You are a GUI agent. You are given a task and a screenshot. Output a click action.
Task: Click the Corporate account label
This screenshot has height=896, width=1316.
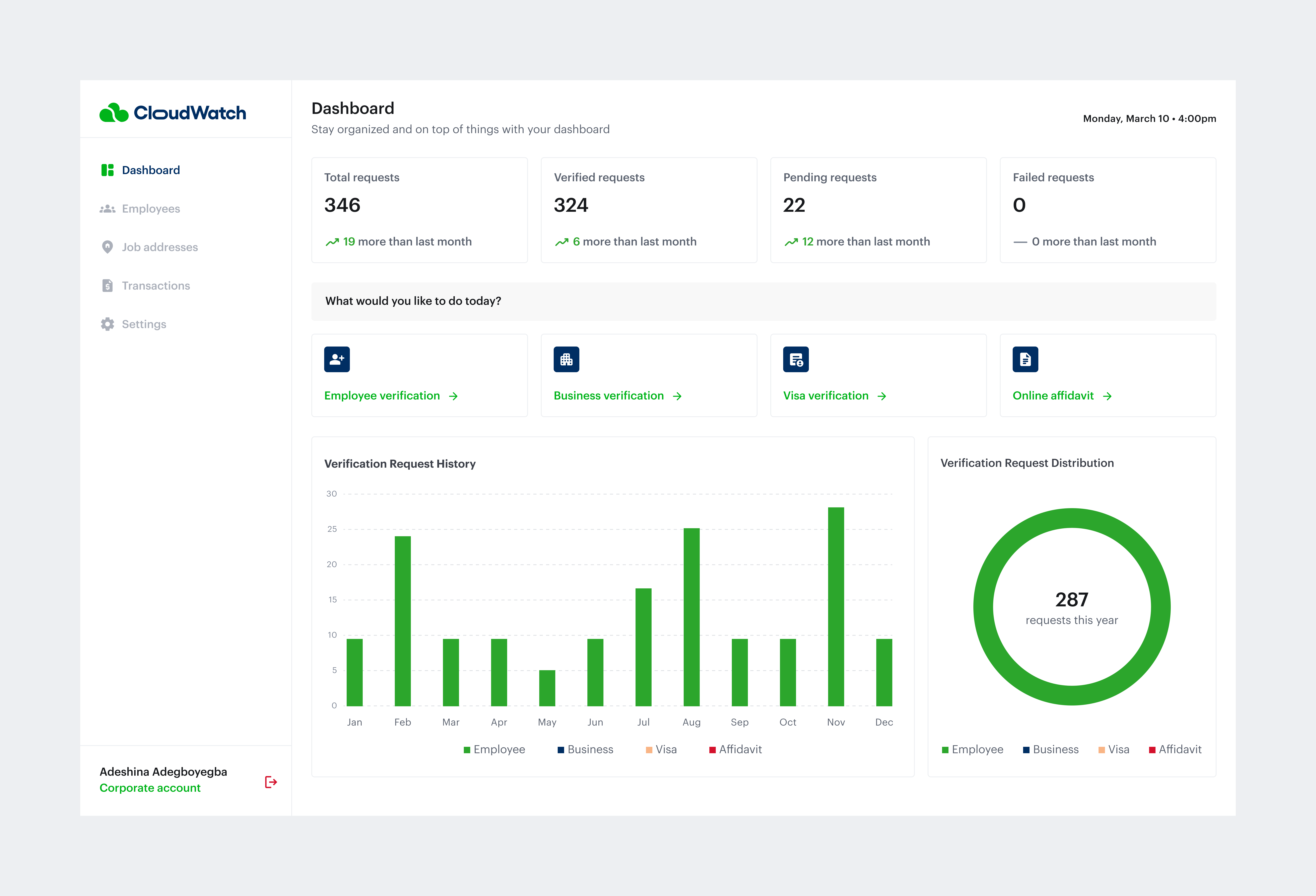150,788
